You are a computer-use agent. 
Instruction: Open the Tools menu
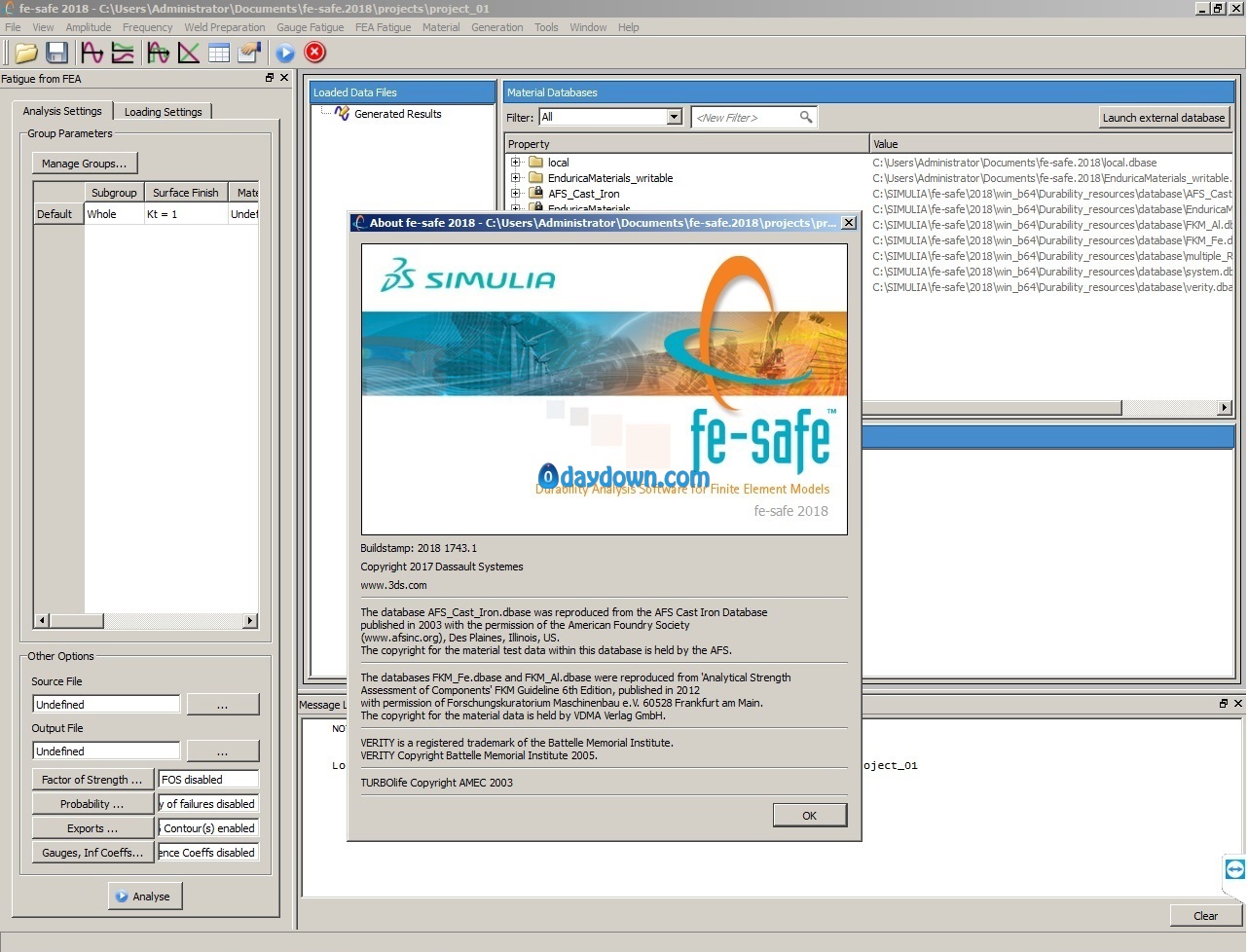[x=546, y=27]
